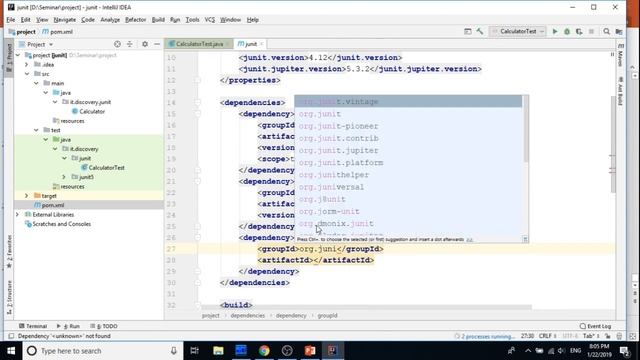The image size is (640, 360).
Task: Open the Ant Build side panel
Action: (x=620, y=91)
